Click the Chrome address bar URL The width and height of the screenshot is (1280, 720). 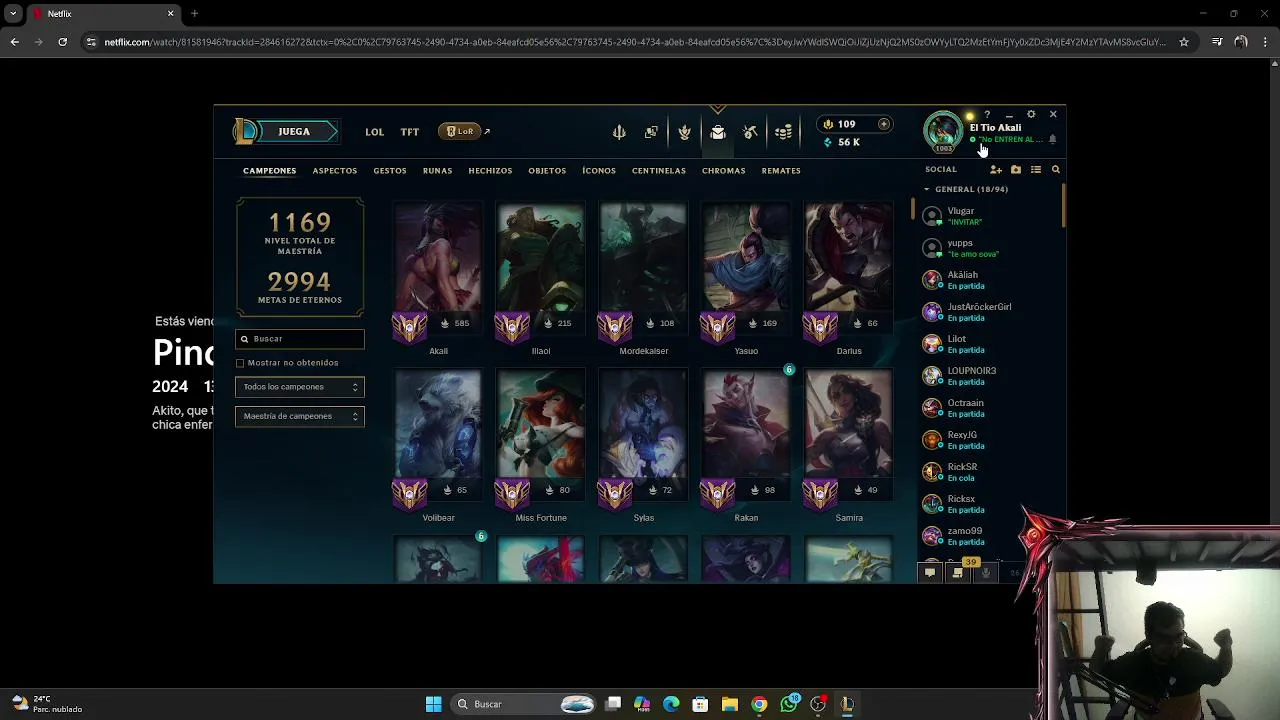click(635, 42)
